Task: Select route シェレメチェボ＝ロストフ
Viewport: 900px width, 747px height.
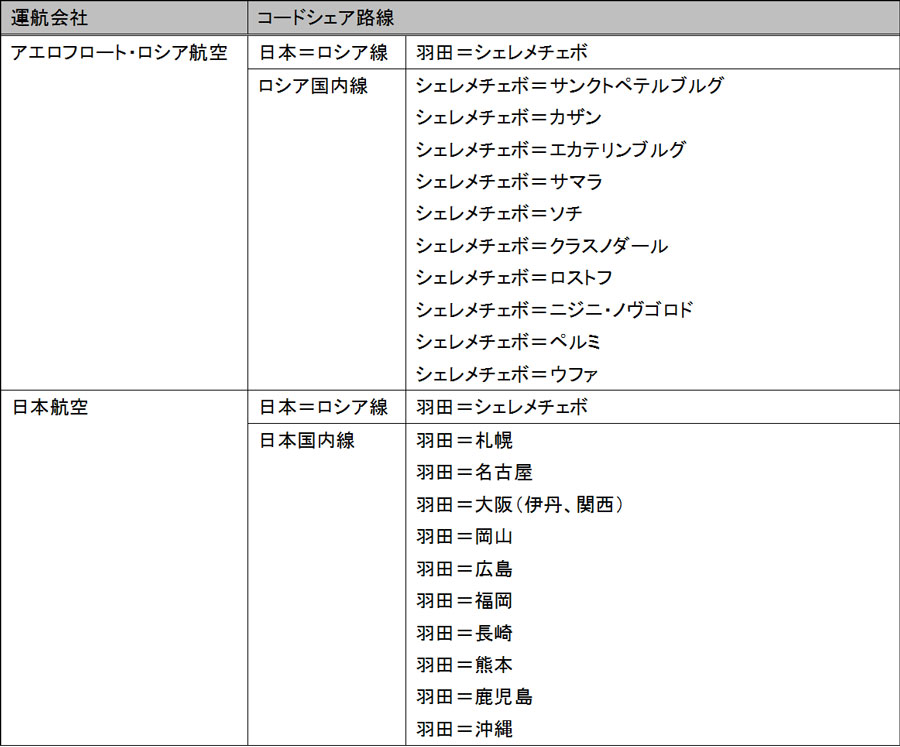Action: 514,278
